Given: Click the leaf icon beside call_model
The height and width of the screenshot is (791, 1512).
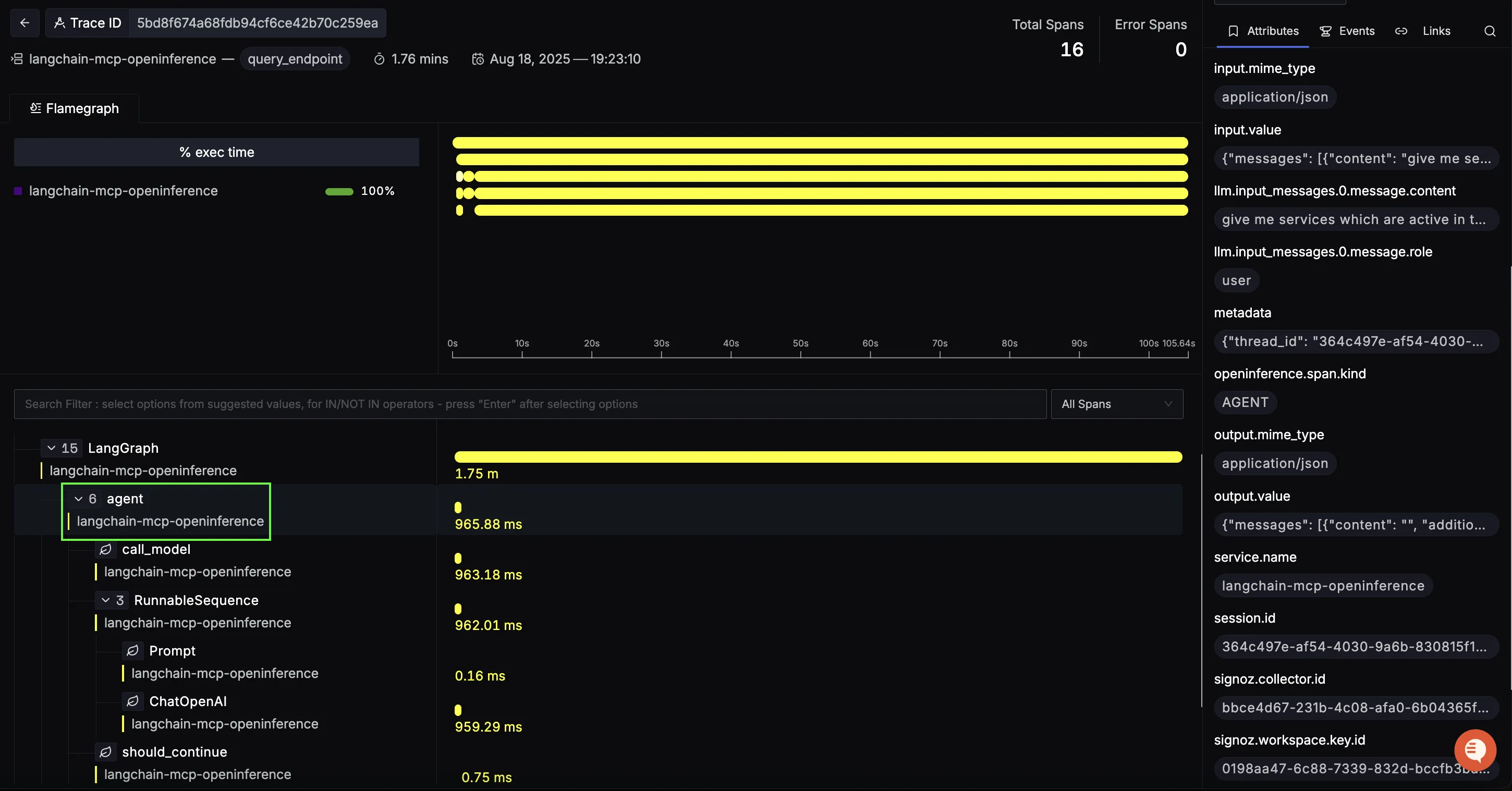Looking at the screenshot, I should [105, 549].
